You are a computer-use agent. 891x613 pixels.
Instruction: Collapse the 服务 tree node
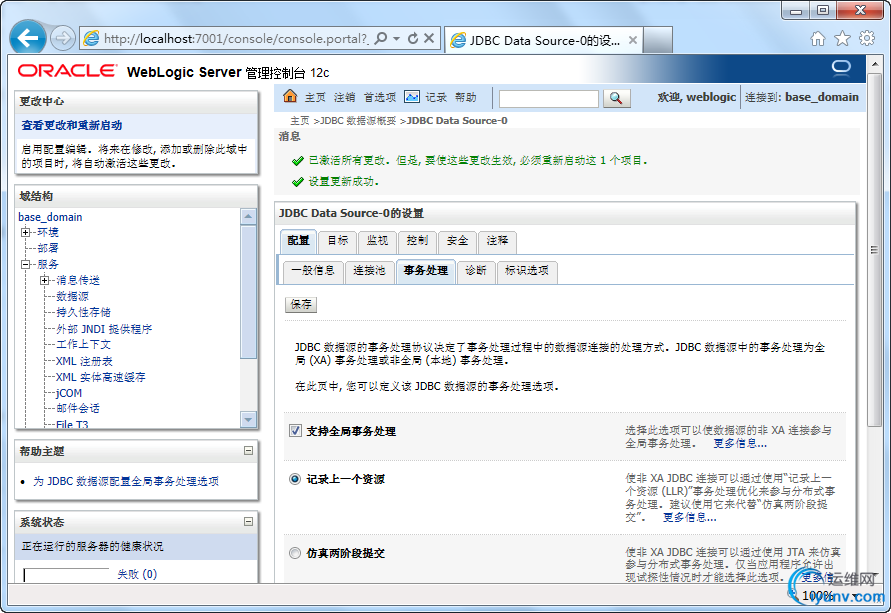pos(26,264)
